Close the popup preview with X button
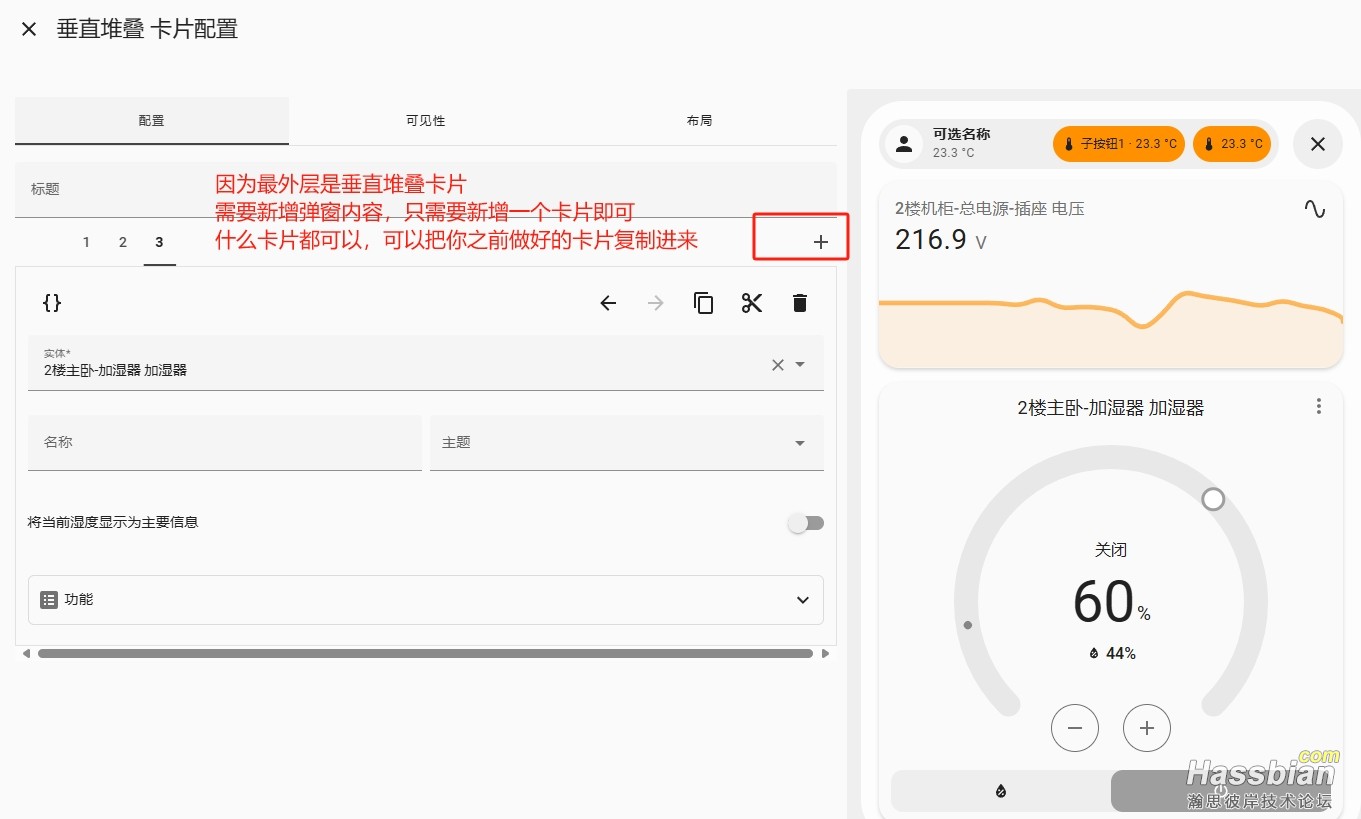 coord(1318,144)
